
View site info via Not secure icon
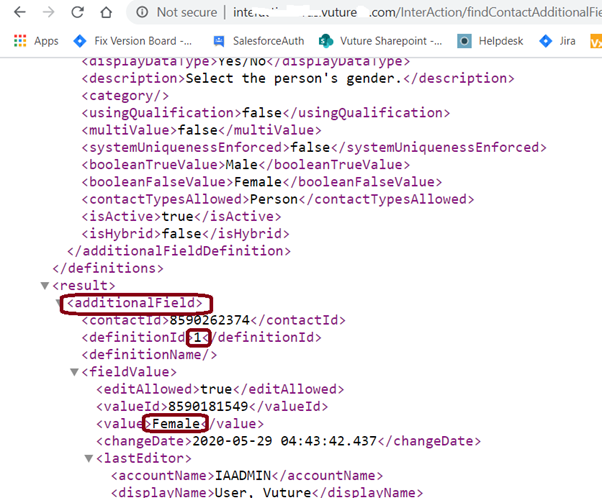(142, 12)
